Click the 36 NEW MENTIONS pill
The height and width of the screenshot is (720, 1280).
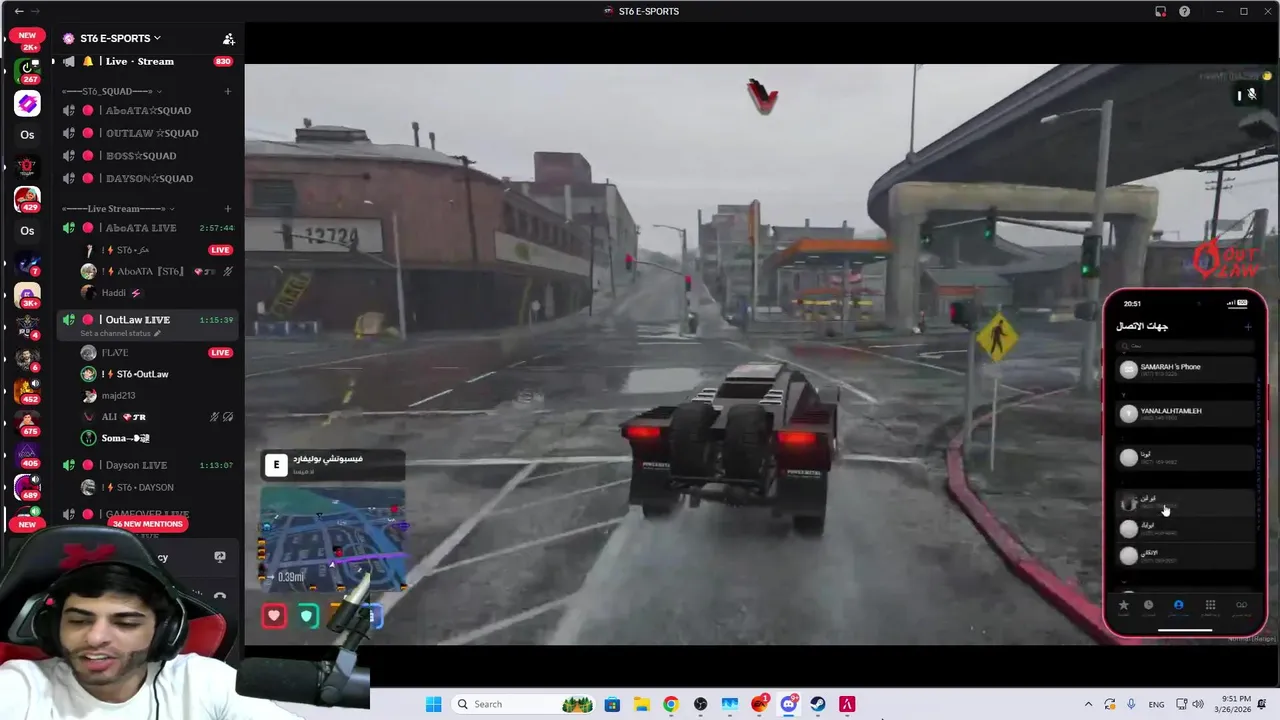click(148, 524)
